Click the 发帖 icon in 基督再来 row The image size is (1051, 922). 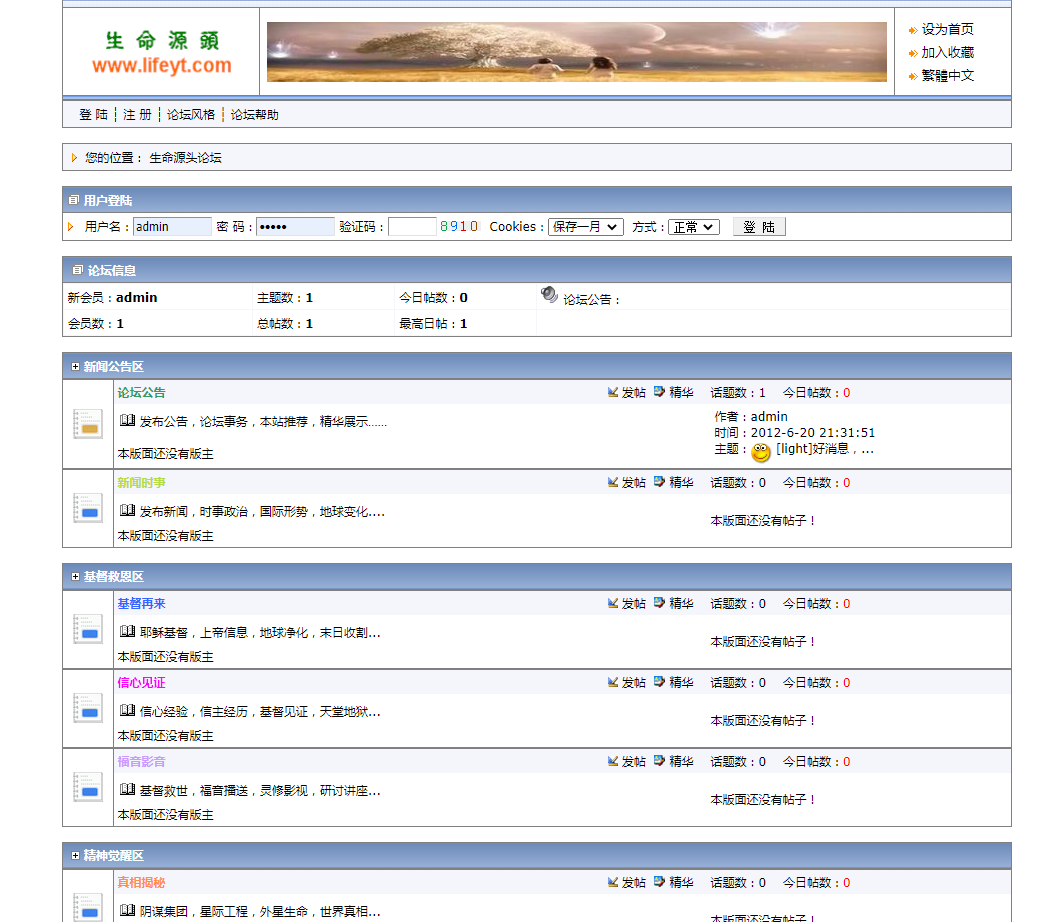(x=613, y=603)
